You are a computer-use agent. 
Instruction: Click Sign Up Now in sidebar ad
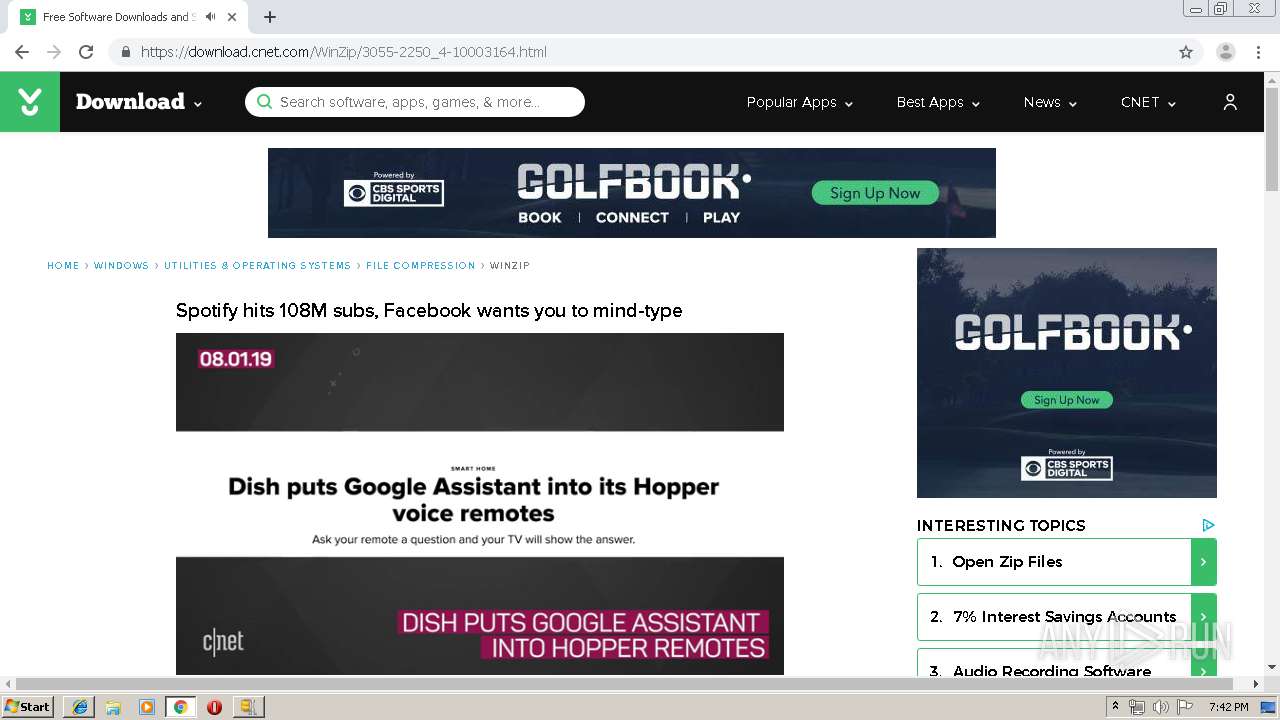(x=1067, y=400)
